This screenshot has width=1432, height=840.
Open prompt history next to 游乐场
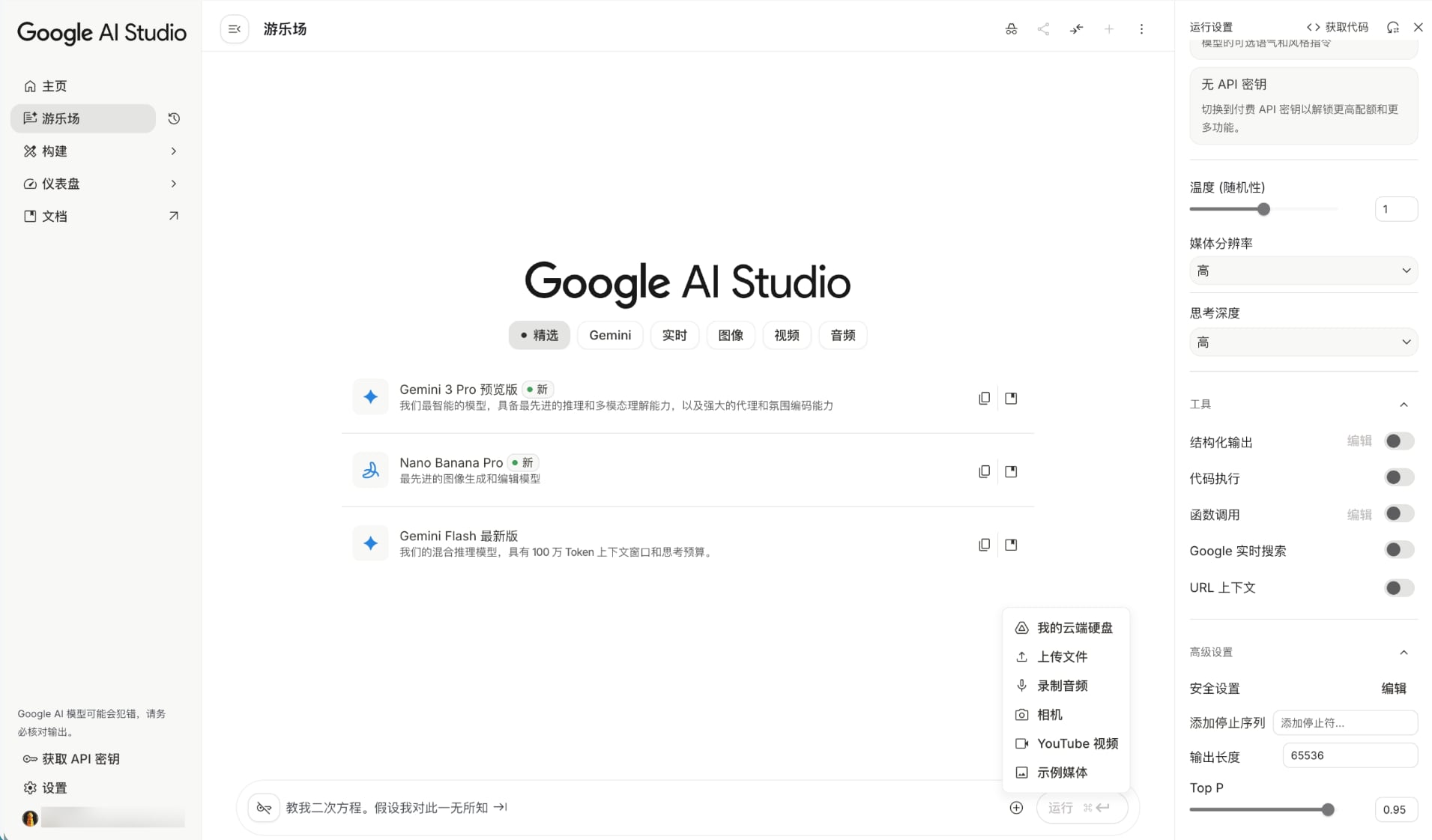click(x=173, y=118)
